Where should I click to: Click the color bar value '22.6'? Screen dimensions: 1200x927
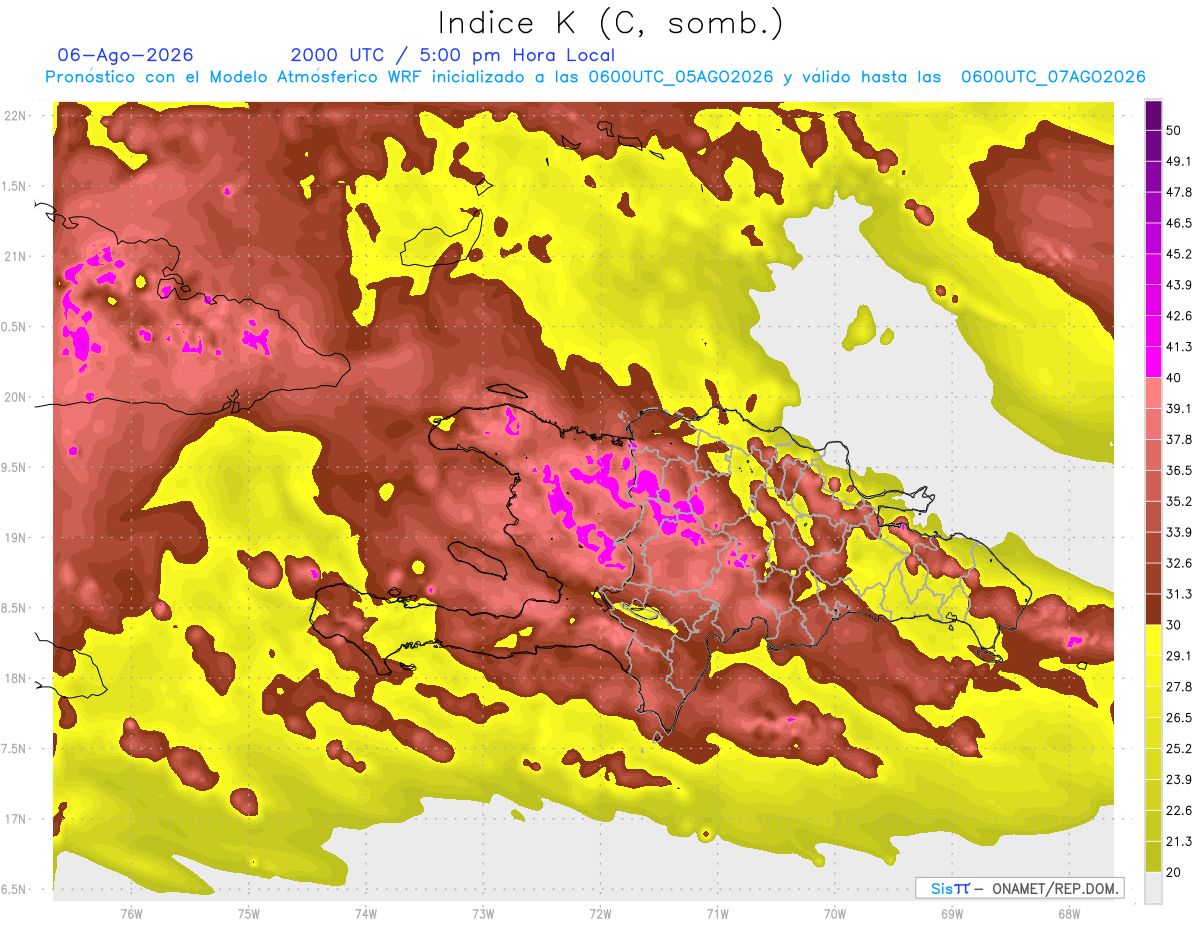point(1179,810)
